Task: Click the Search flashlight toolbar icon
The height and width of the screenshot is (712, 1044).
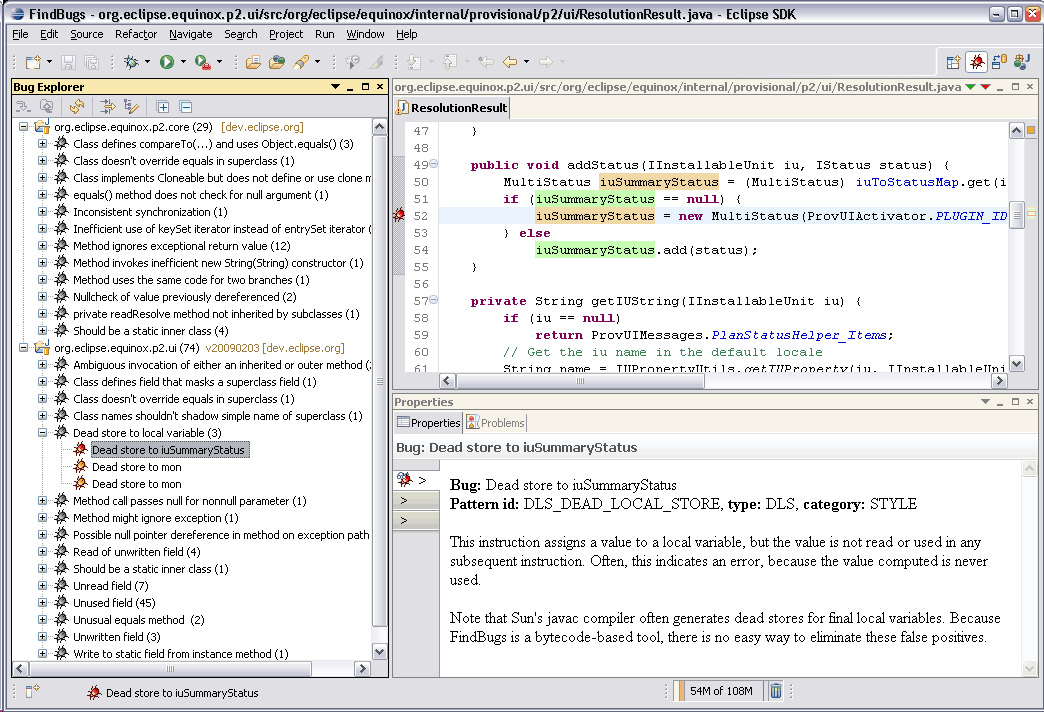Action: (301, 62)
